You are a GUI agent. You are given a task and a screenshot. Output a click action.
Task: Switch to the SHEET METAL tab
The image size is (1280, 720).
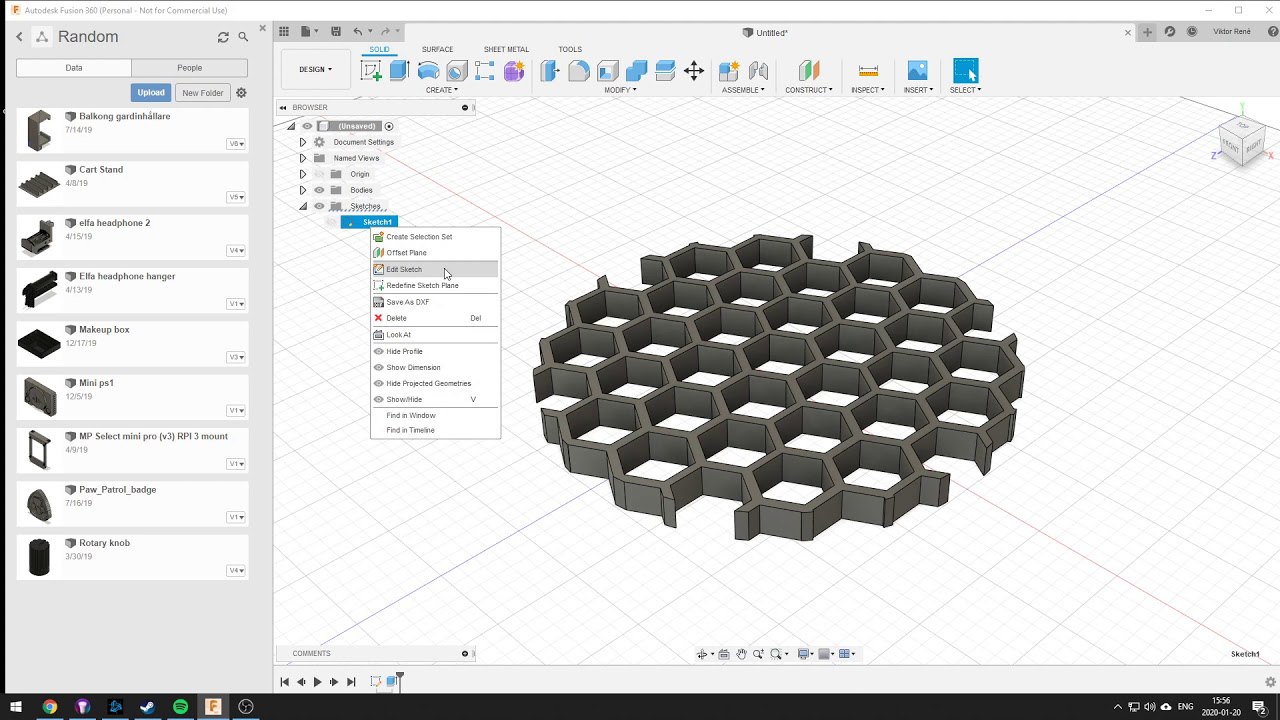(x=506, y=49)
